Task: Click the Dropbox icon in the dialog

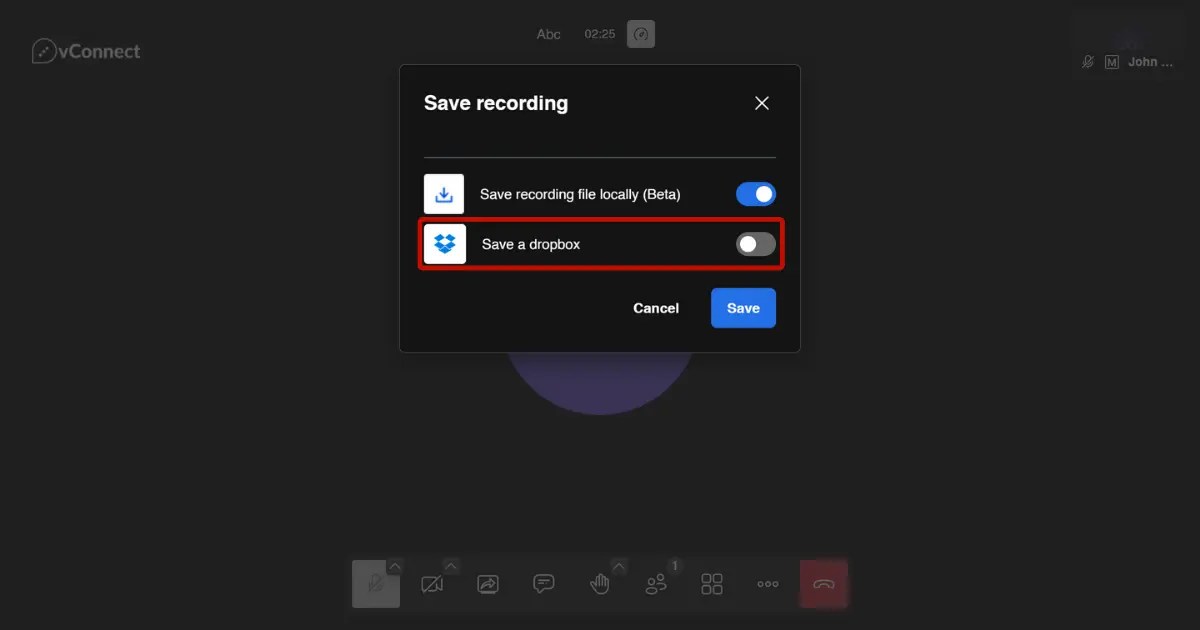Action: (443, 243)
